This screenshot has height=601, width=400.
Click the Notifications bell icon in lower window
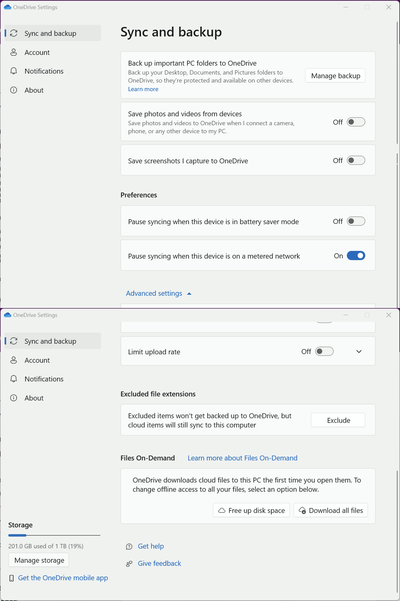pyautogui.click(x=14, y=379)
